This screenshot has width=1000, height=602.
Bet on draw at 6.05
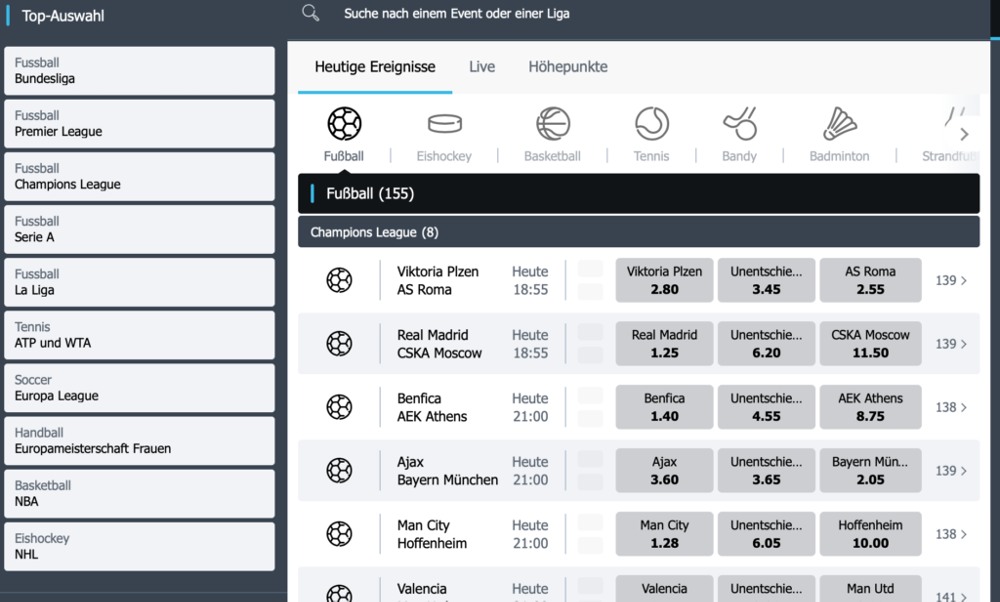tap(766, 534)
